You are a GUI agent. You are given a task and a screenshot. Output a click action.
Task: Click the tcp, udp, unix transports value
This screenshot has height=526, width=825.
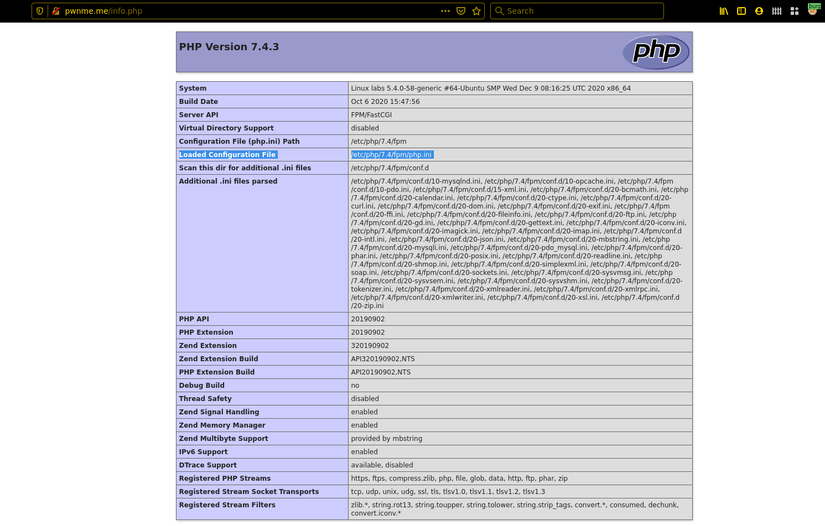click(448, 492)
